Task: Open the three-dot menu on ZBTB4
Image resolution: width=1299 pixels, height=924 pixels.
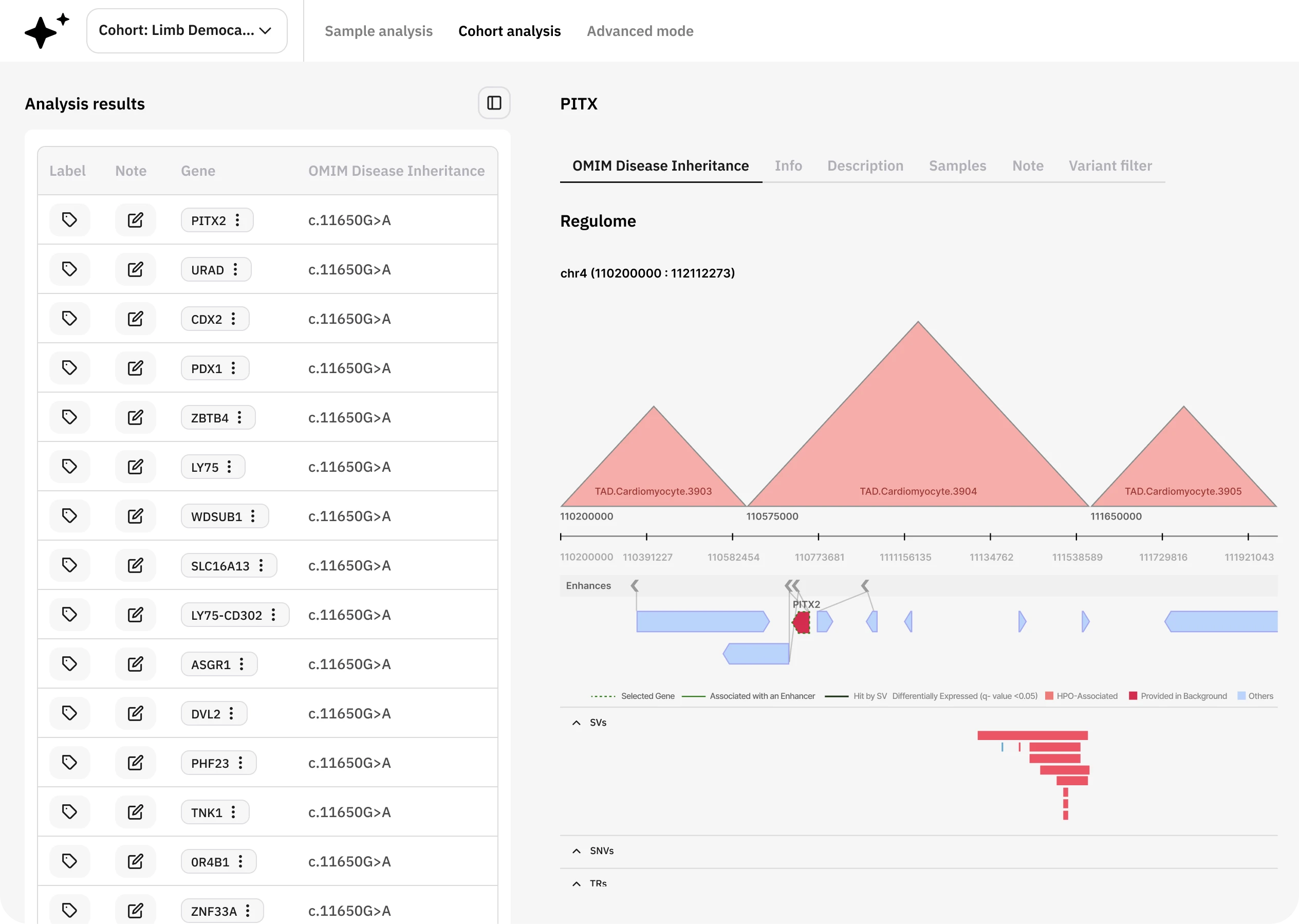Action: coord(239,418)
